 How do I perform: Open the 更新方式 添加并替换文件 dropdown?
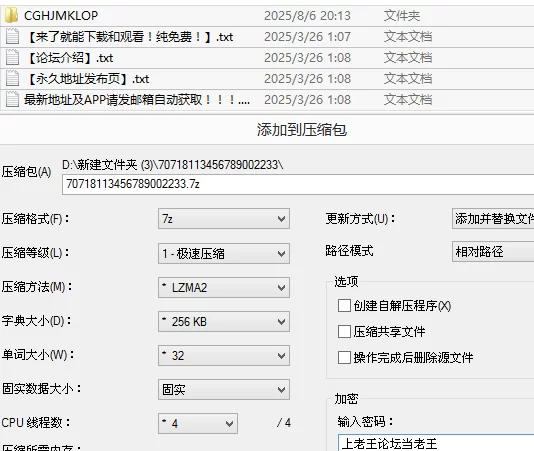point(493,219)
